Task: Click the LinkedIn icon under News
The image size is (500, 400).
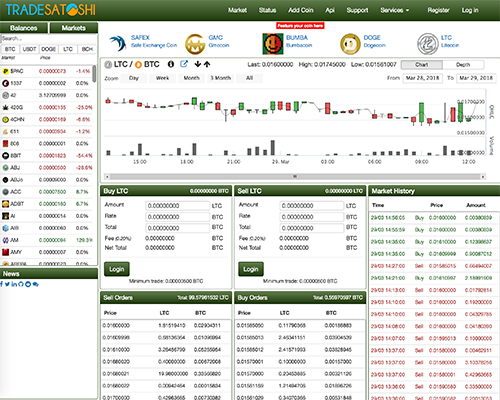Action: point(14,284)
